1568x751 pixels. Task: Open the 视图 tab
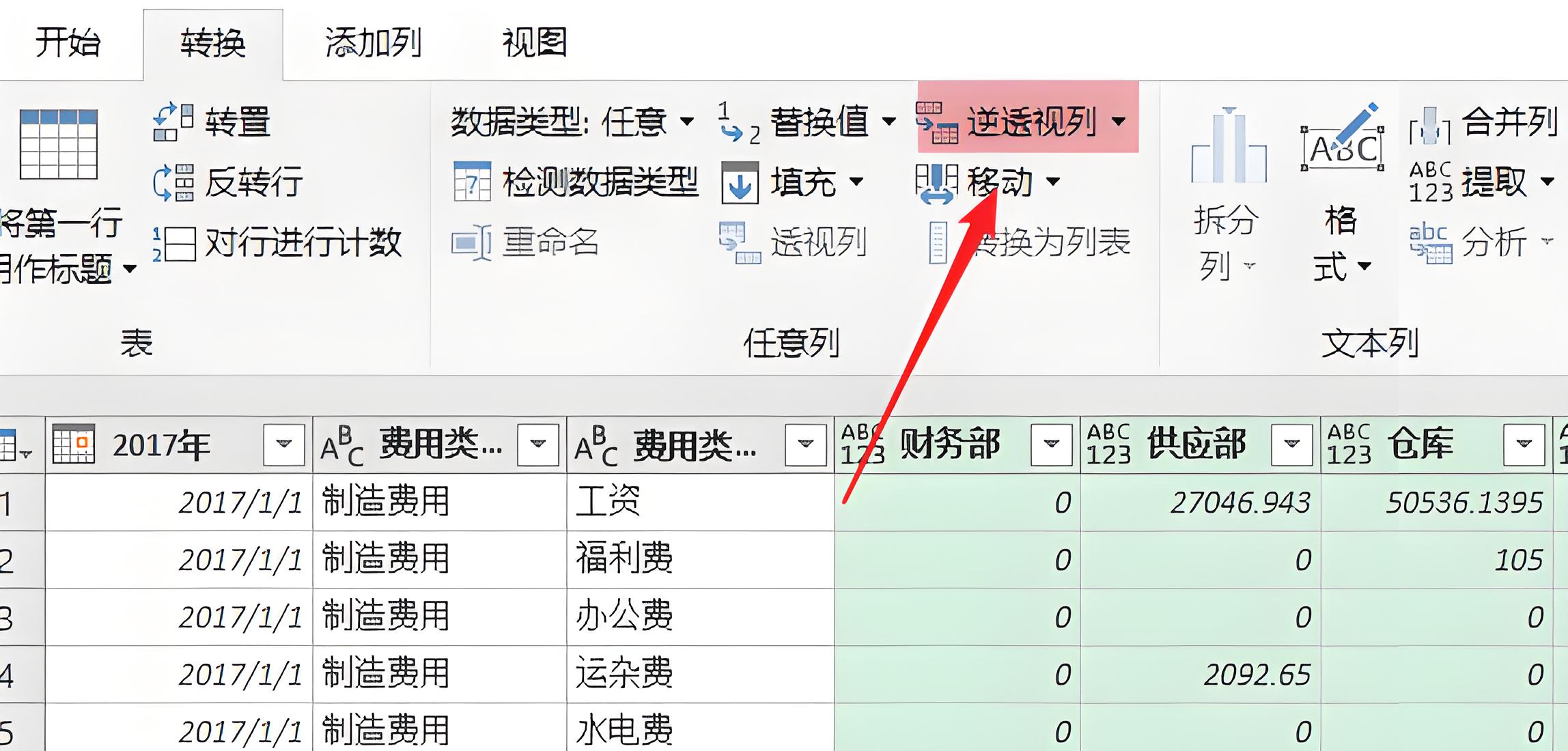[x=535, y=42]
